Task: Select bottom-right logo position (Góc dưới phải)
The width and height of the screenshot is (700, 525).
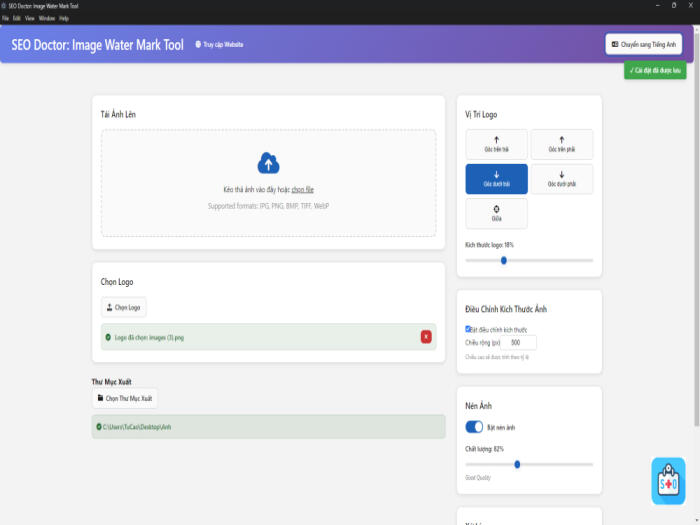Action: (x=561, y=179)
